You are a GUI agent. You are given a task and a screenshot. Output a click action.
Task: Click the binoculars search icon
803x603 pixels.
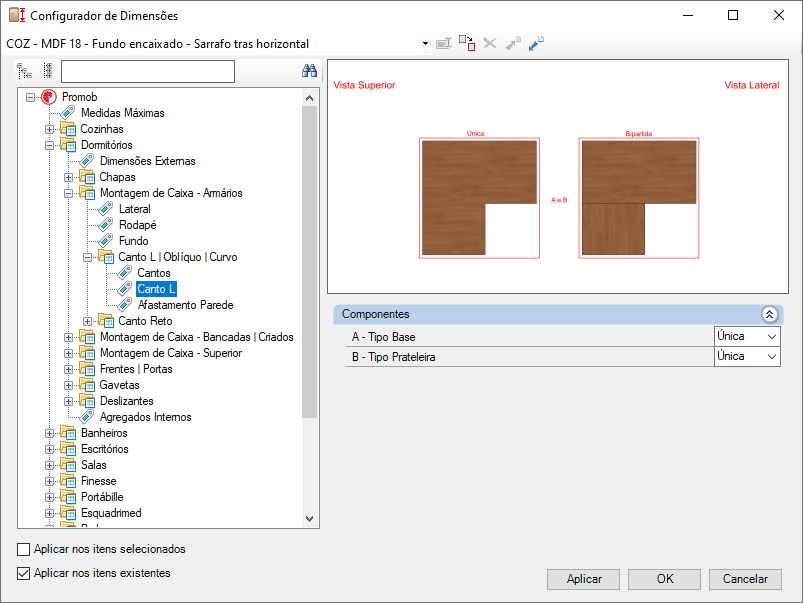pyautogui.click(x=309, y=72)
